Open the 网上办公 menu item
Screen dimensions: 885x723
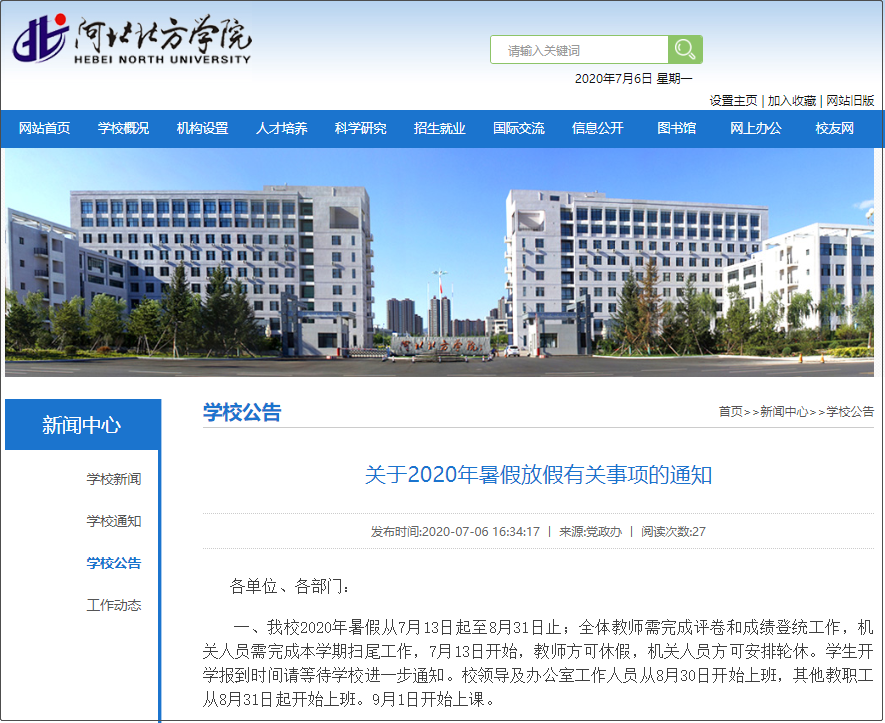pos(757,128)
